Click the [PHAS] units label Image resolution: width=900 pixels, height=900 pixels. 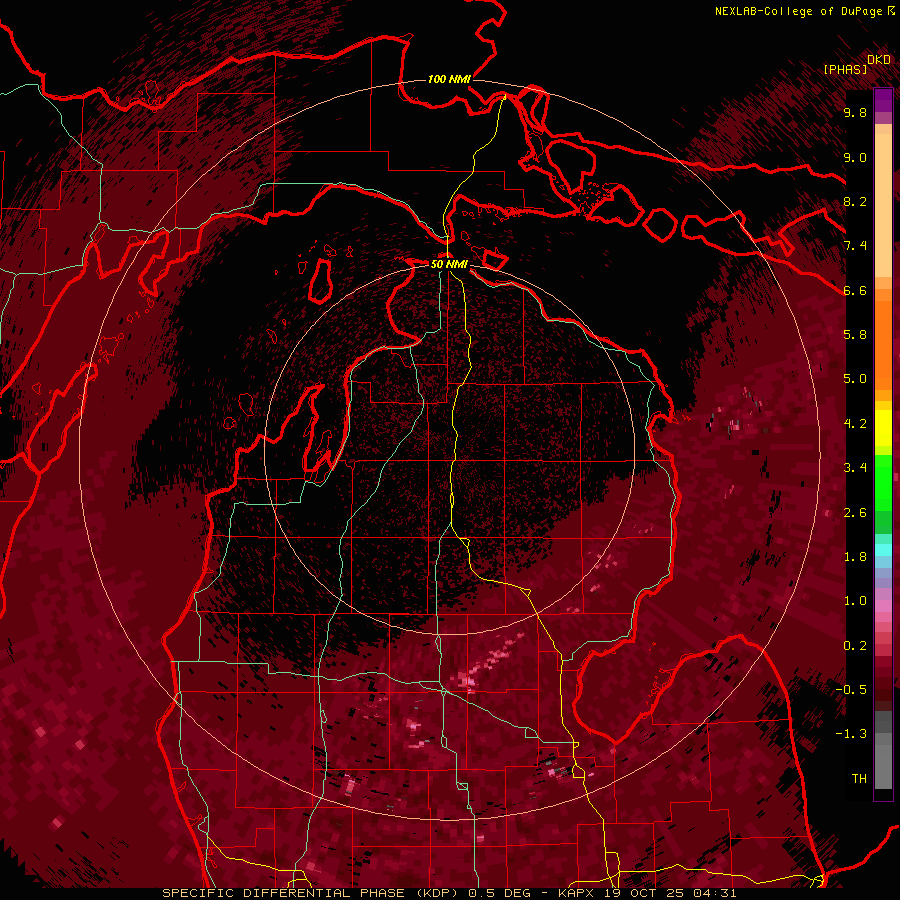pos(845,69)
